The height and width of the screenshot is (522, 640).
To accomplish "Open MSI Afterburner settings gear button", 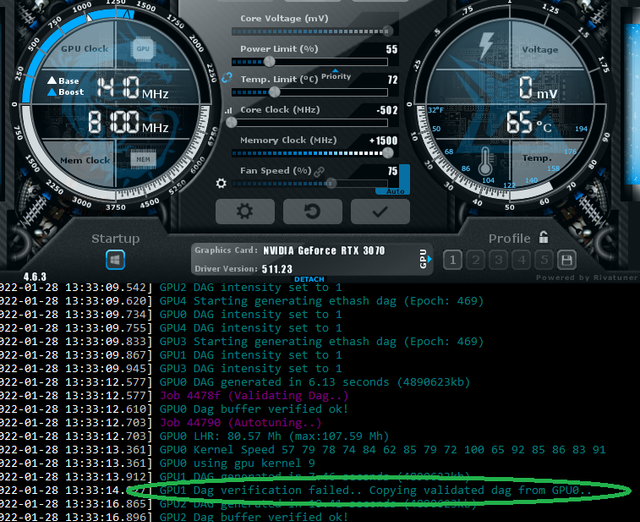I will coord(245,211).
